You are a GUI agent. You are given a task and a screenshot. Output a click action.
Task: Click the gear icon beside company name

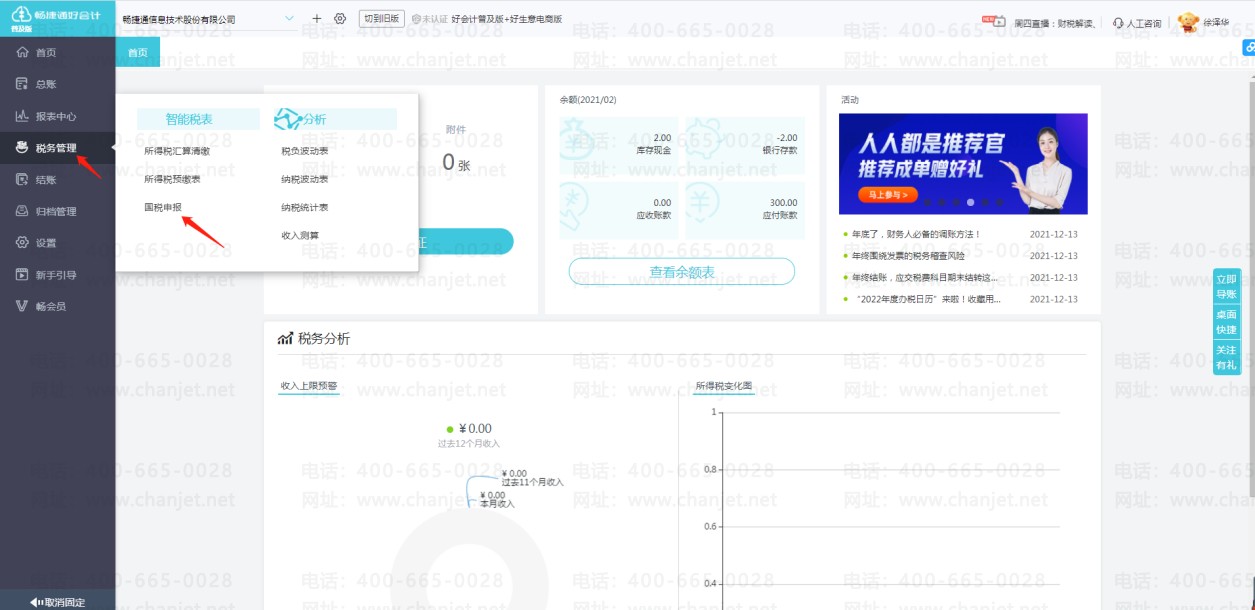point(340,19)
